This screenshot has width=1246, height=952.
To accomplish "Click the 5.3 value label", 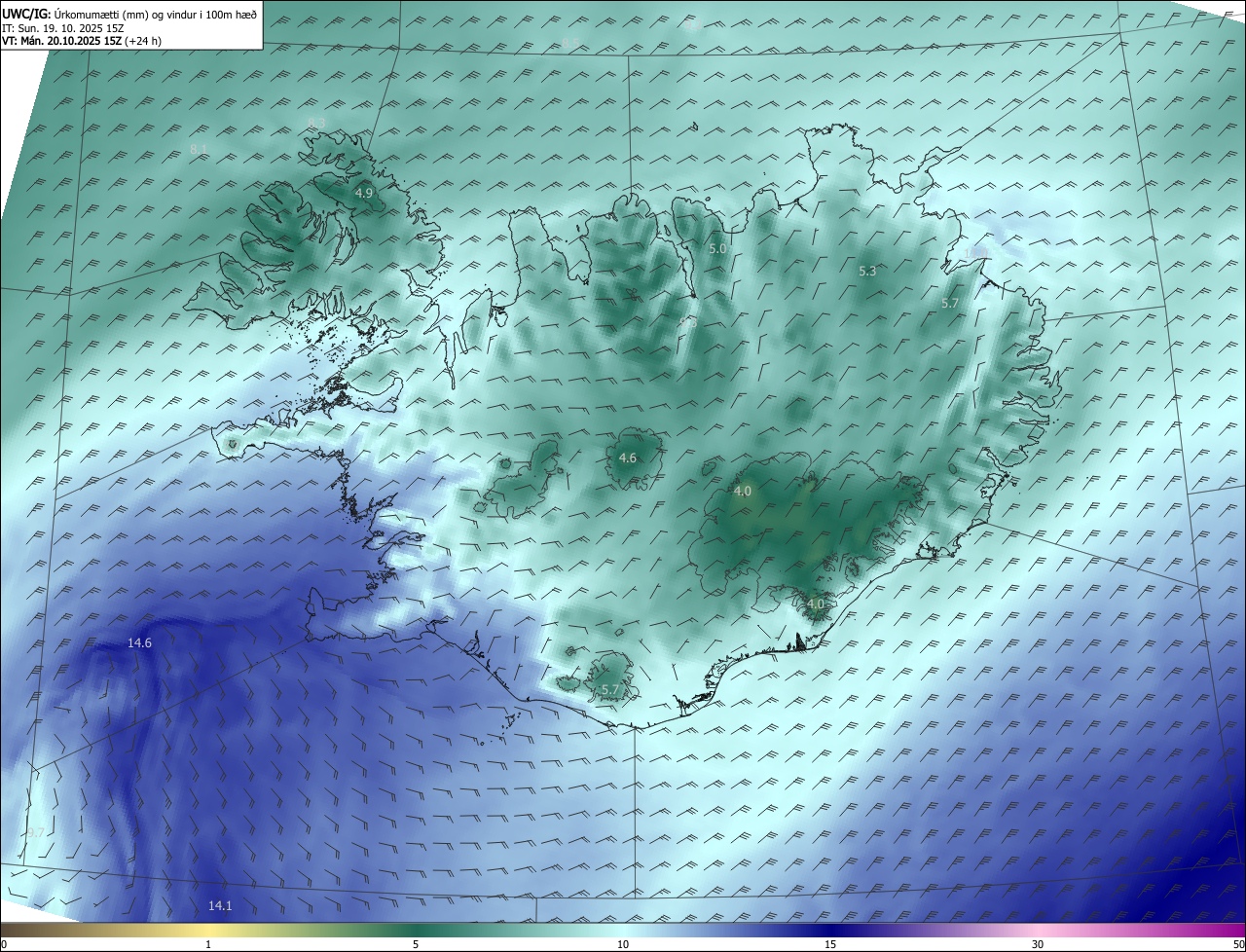I will click(x=867, y=271).
